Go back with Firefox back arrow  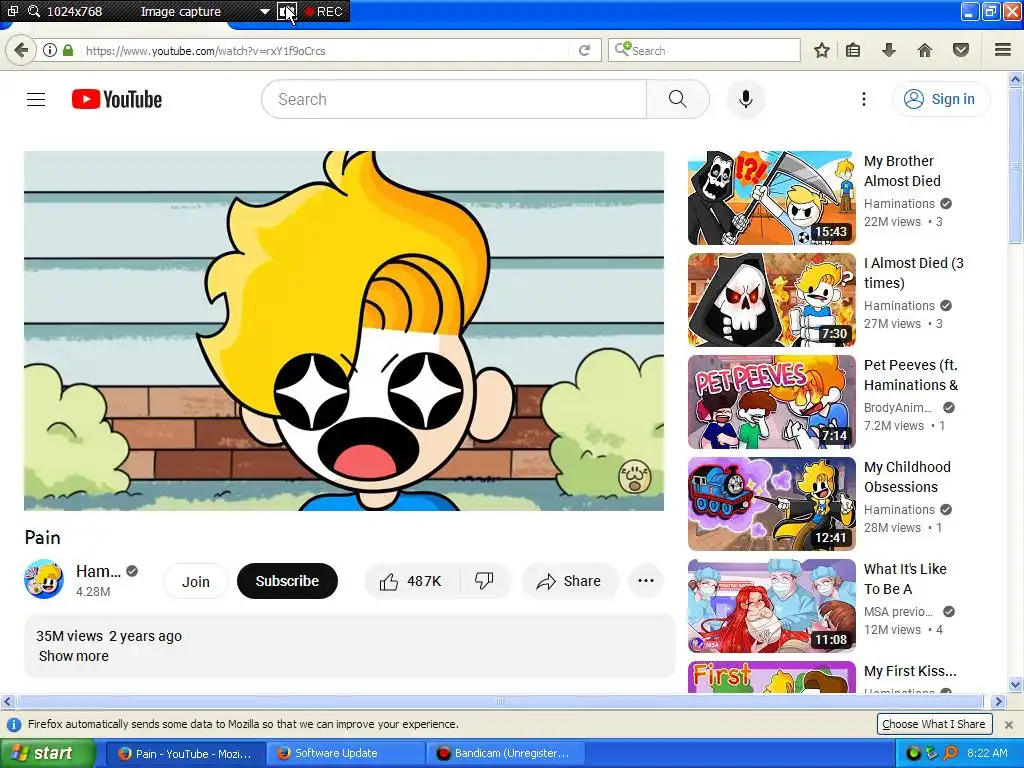tap(21, 50)
